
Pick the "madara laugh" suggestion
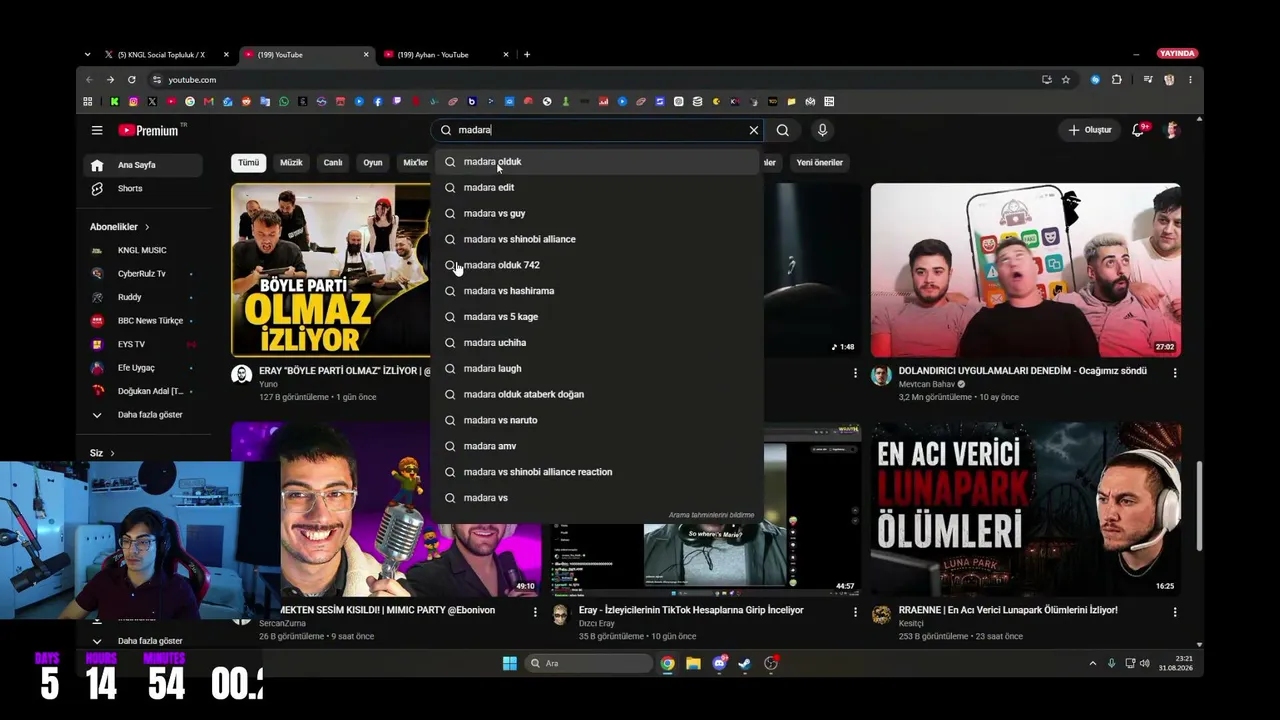597,368
